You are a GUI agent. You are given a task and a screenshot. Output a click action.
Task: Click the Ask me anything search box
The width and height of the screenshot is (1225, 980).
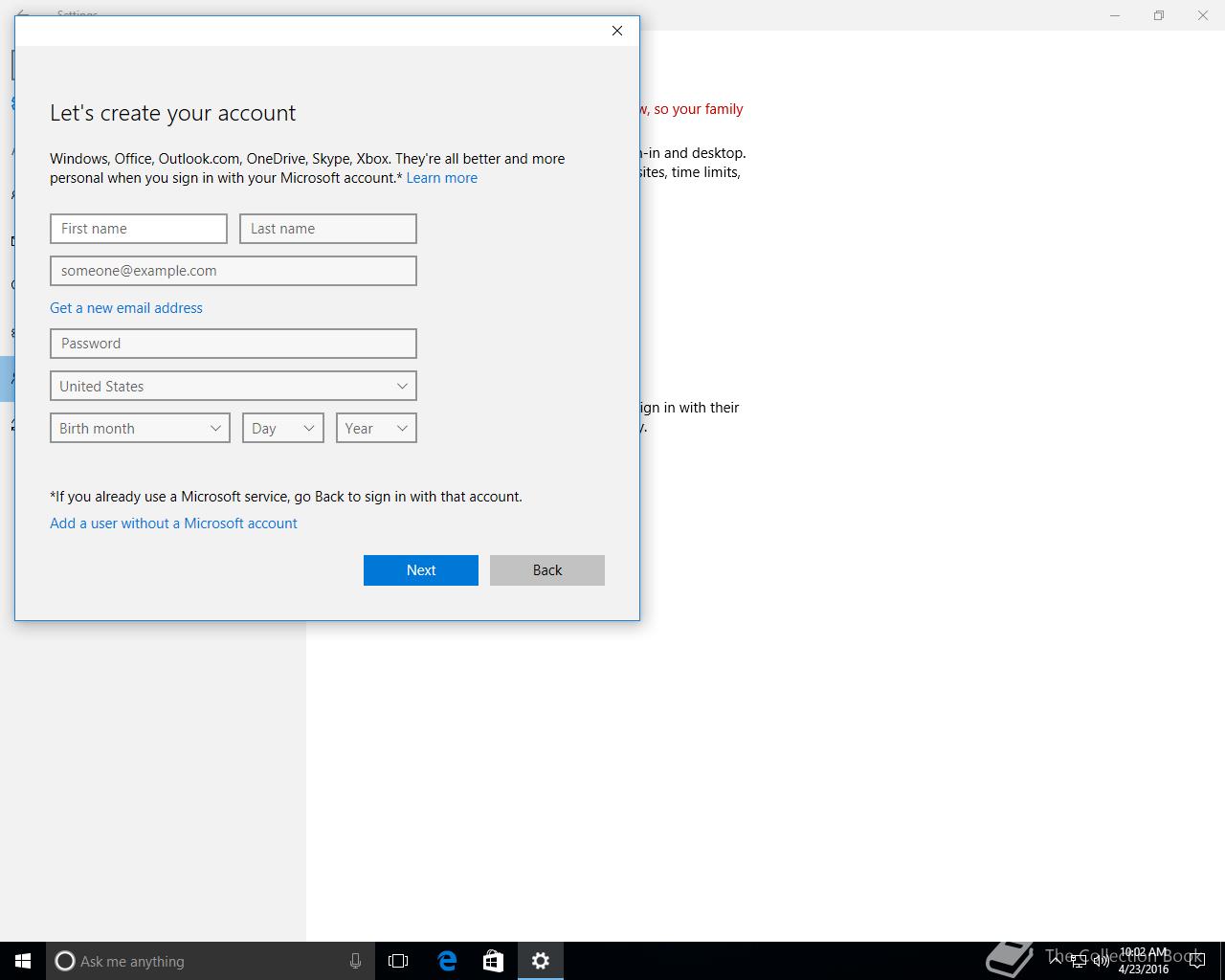point(209,961)
